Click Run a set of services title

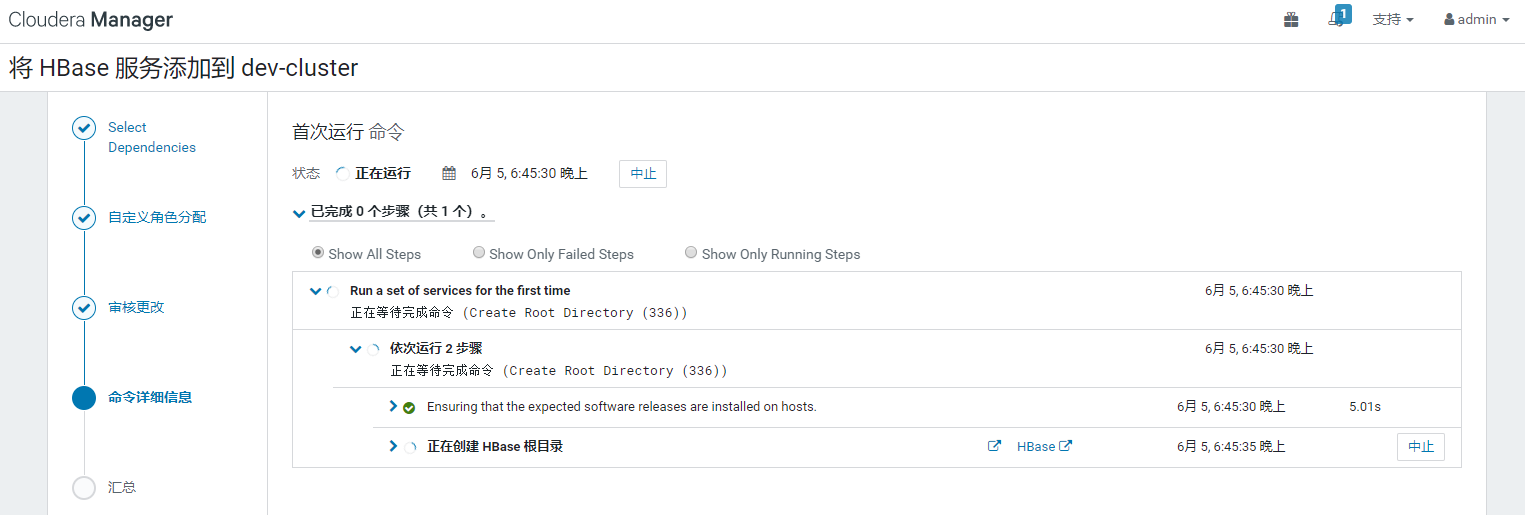pos(460,291)
